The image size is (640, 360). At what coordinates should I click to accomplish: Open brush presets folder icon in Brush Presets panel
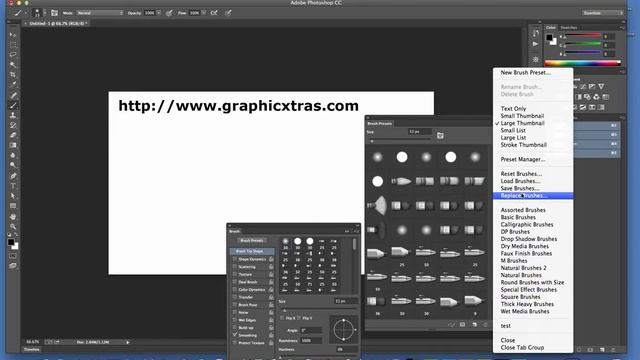[440, 136]
